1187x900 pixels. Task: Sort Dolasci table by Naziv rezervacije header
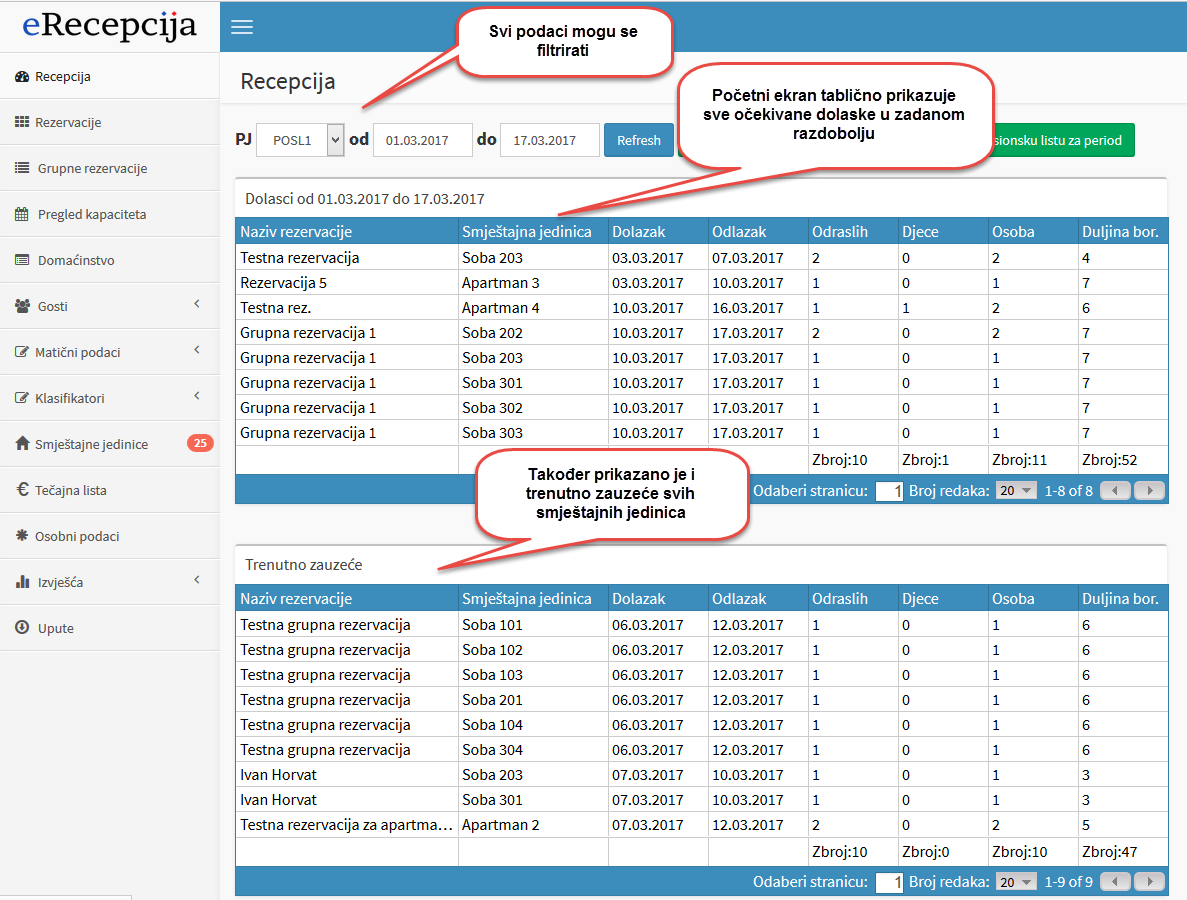coord(347,232)
